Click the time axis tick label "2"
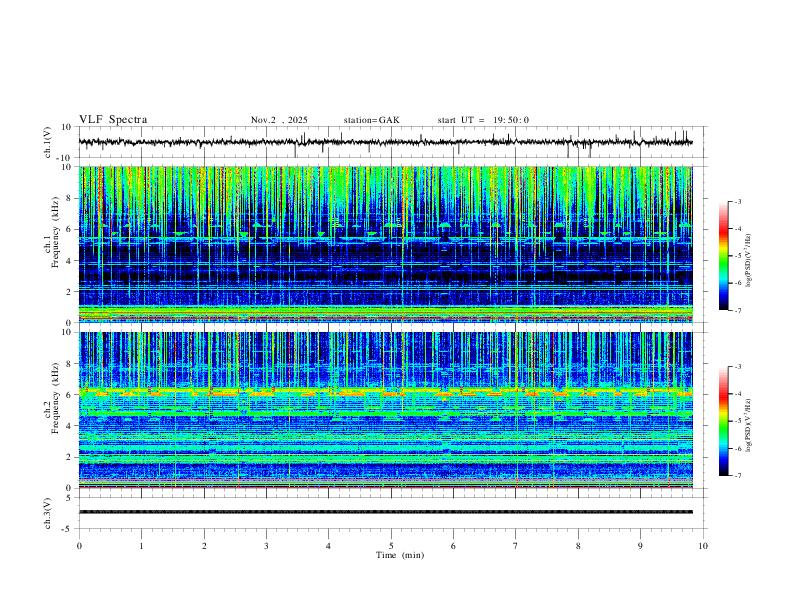 (204, 546)
